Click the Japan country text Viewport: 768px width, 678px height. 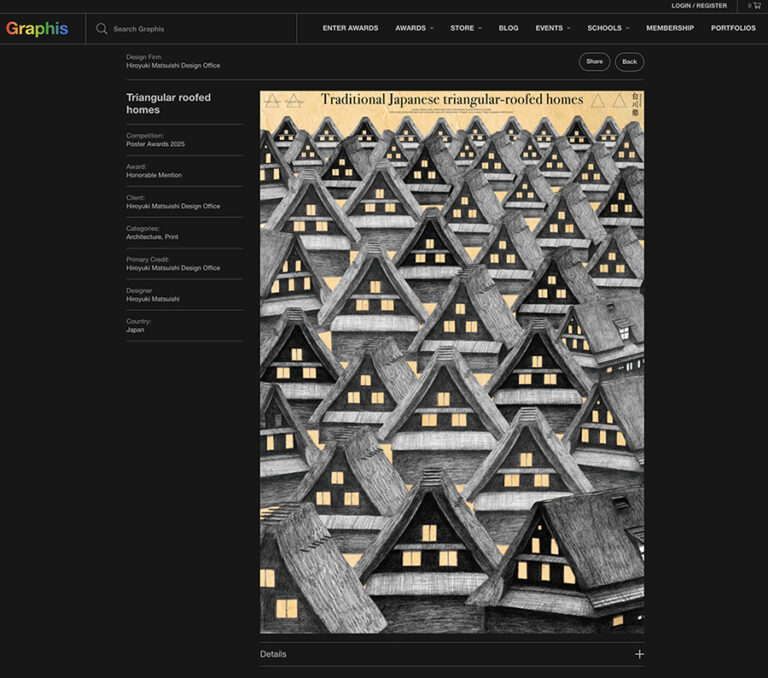(x=135, y=330)
